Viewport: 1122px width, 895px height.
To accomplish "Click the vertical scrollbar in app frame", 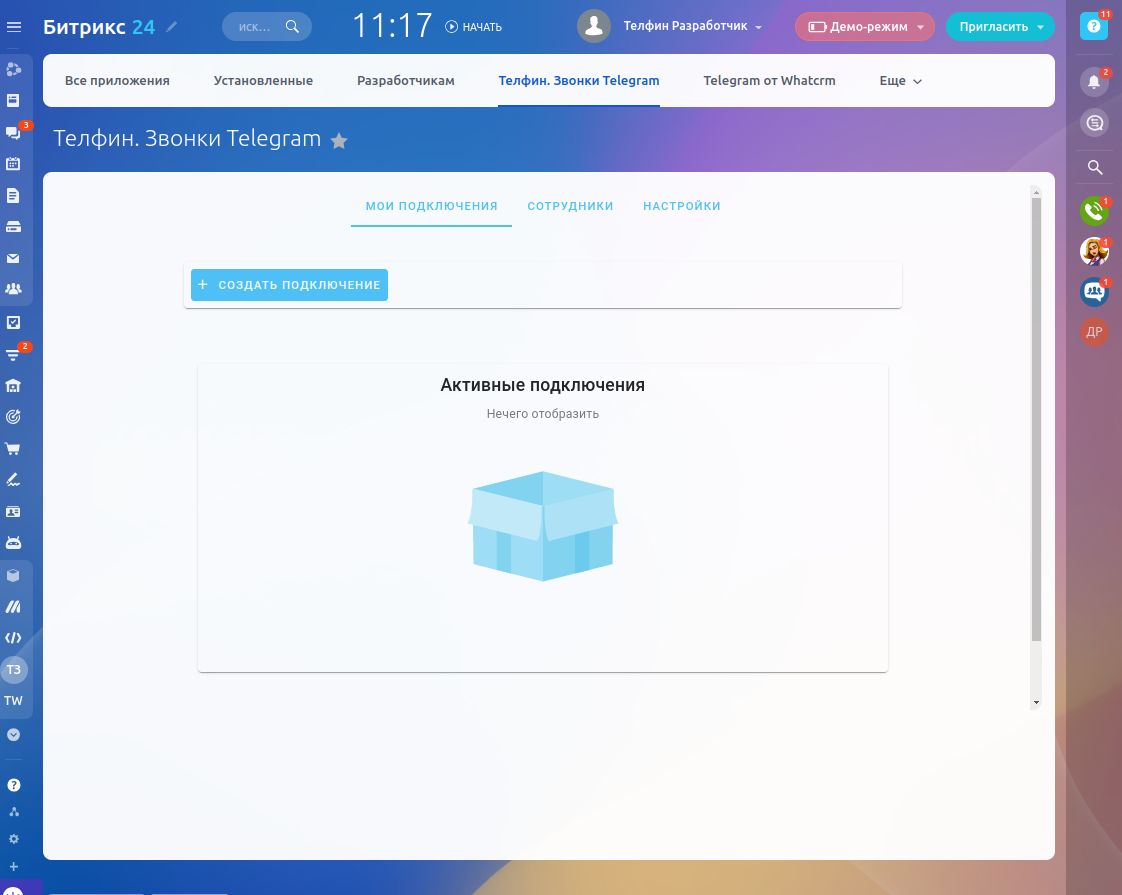I will point(1036,419).
